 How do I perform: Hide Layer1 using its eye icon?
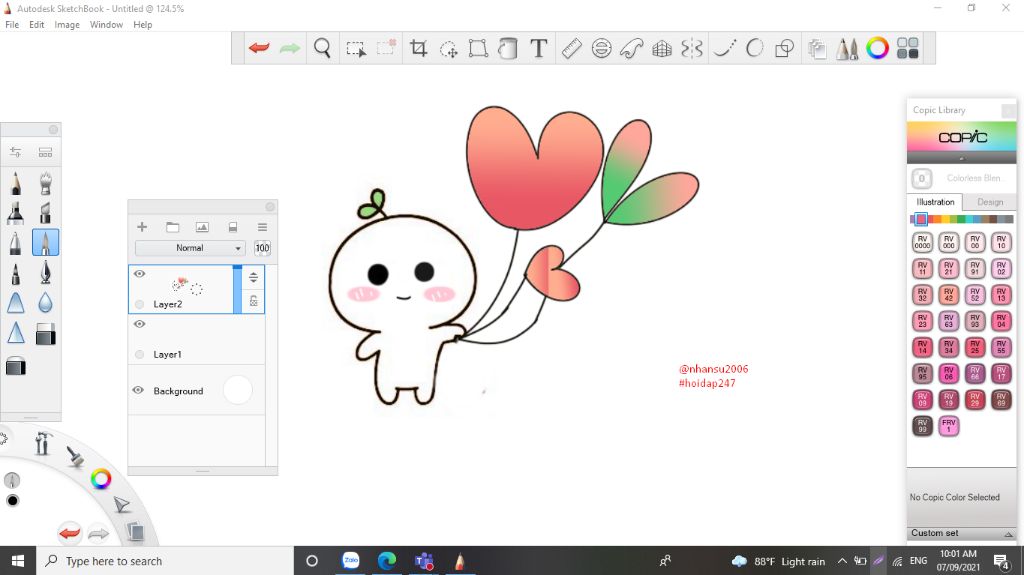pyautogui.click(x=139, y=324)
